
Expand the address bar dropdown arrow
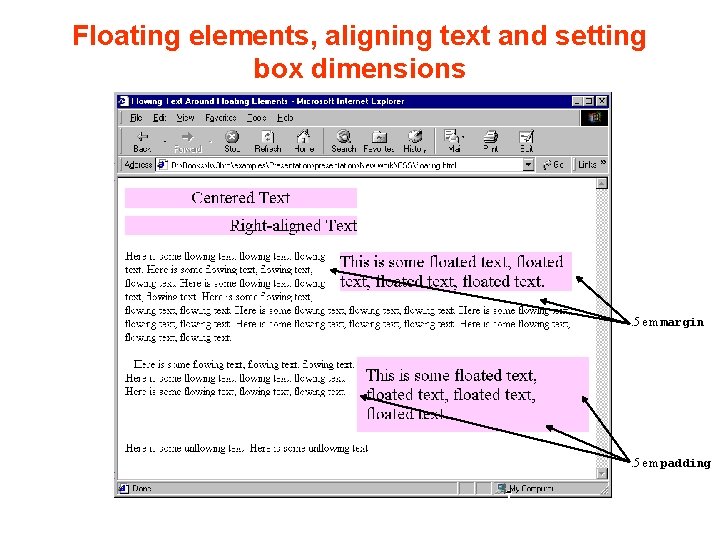tap(529, 164)
